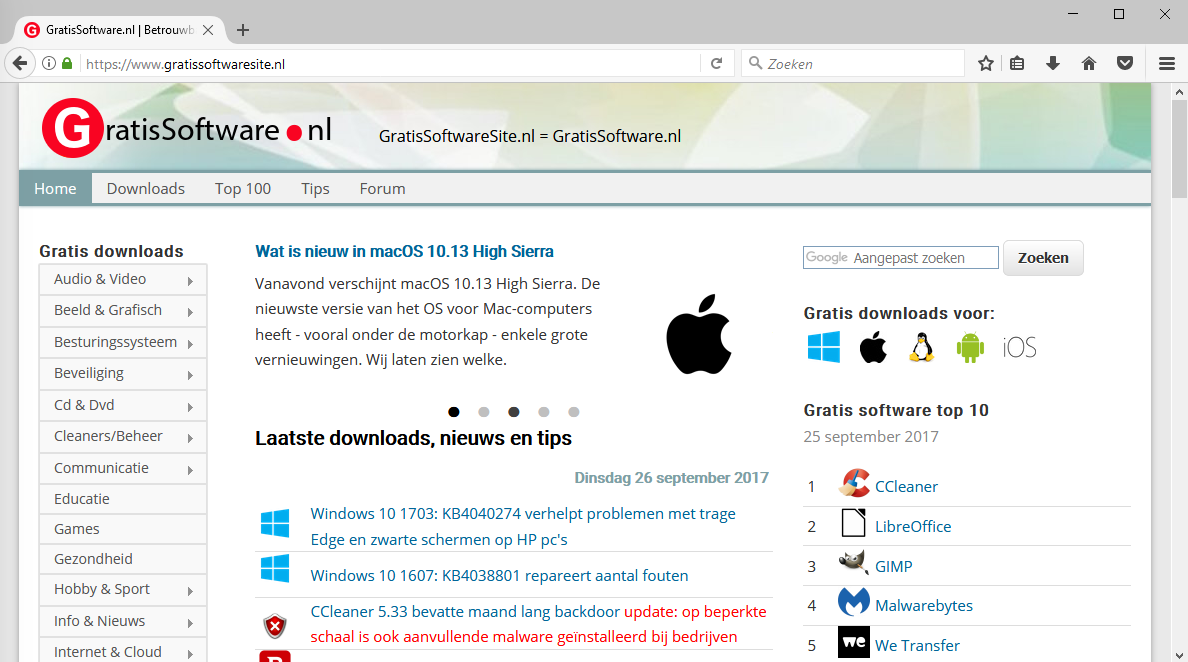This screenshot has width=1188, height=662.
Task: Expand the Audio & Video category
Action: (122, 279)
